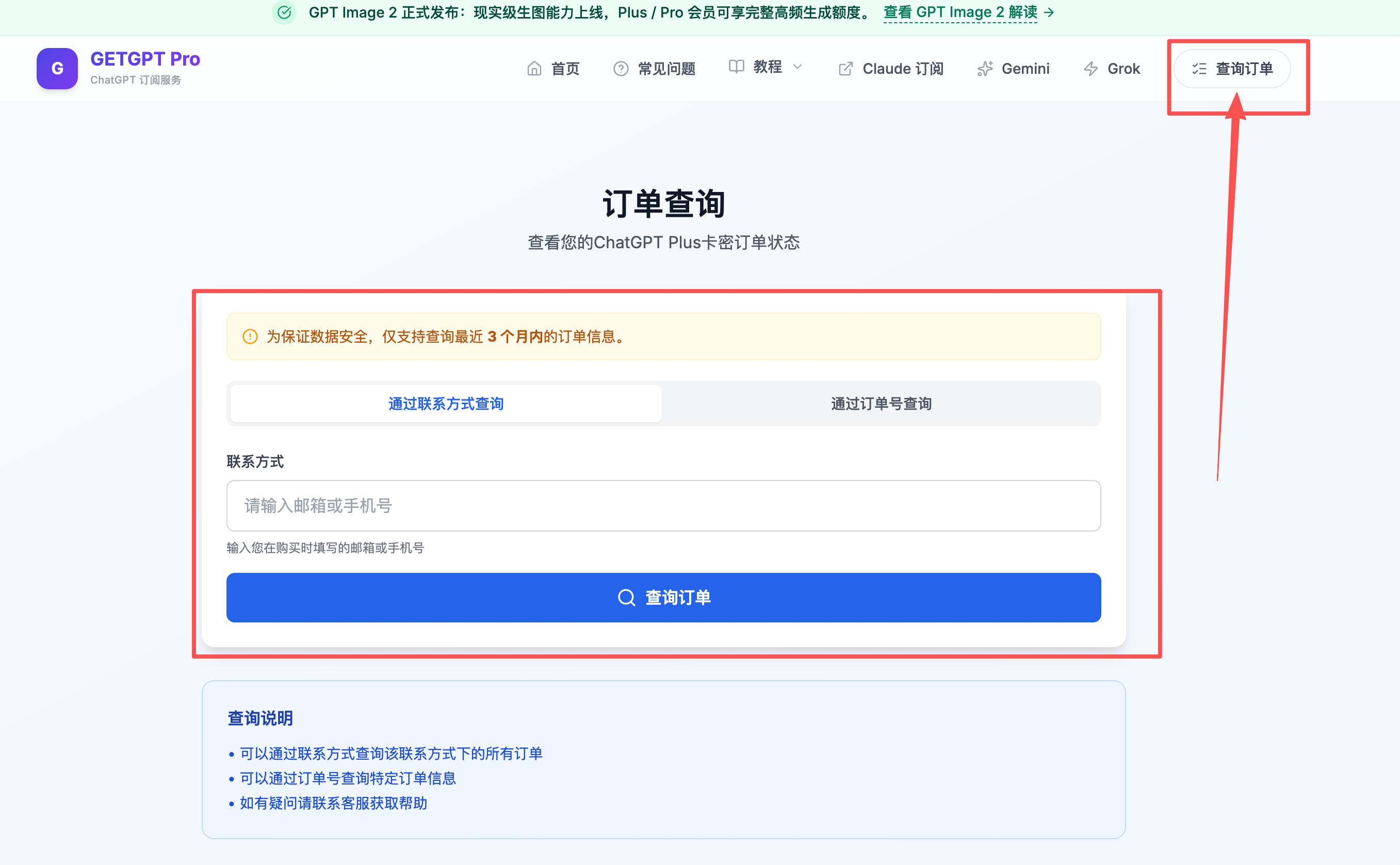The height and width of the screenshot is (865, 1400).
Task: Click the green check icon in announcement banner
Action: pos(284,12)
